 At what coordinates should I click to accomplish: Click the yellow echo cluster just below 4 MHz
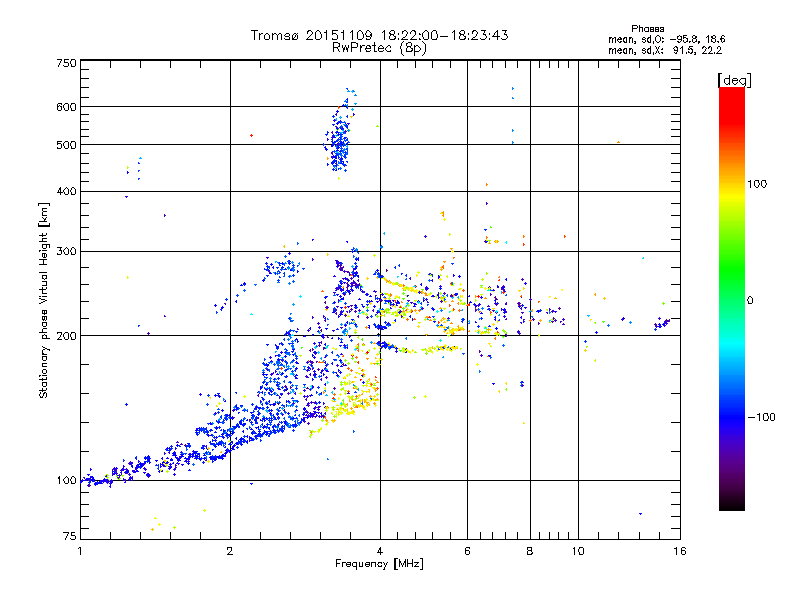tap(355, 395)
